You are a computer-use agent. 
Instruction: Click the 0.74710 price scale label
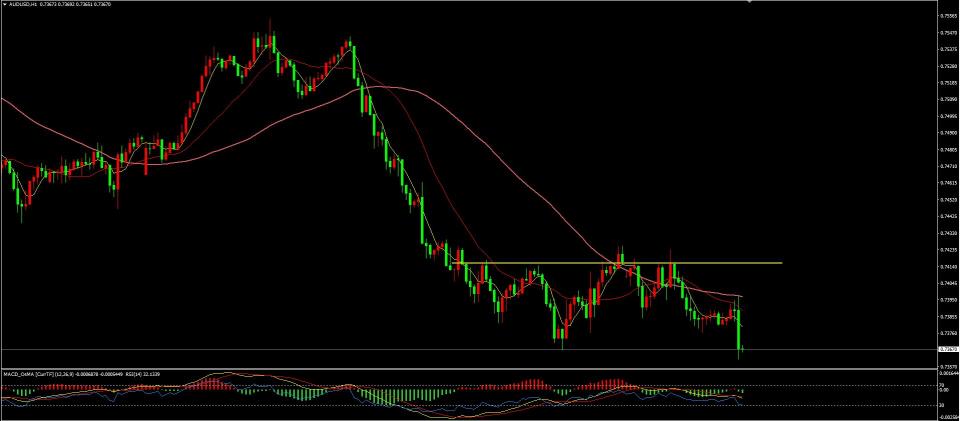click(948, 166)
